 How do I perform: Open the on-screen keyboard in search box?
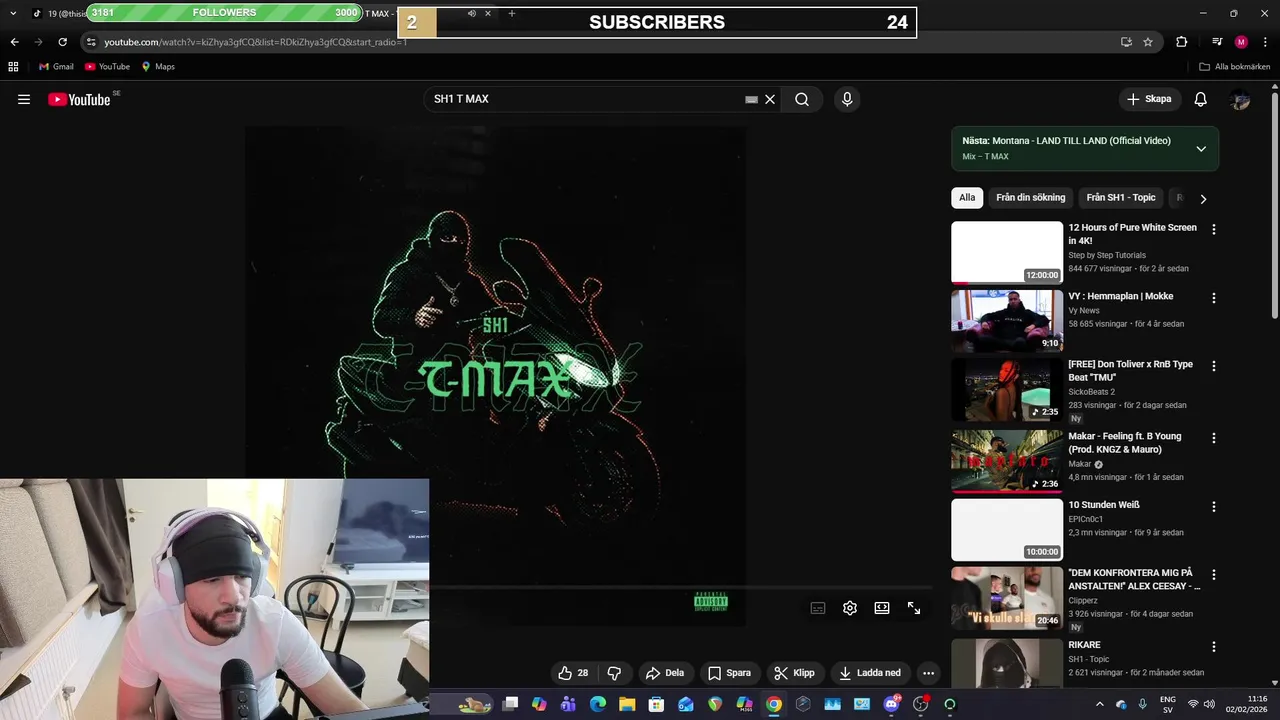[751, 99]
